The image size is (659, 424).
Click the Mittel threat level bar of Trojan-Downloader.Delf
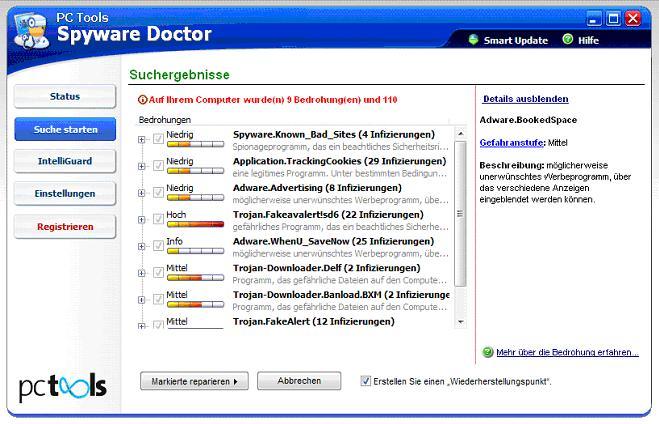(x=195, y=278)
